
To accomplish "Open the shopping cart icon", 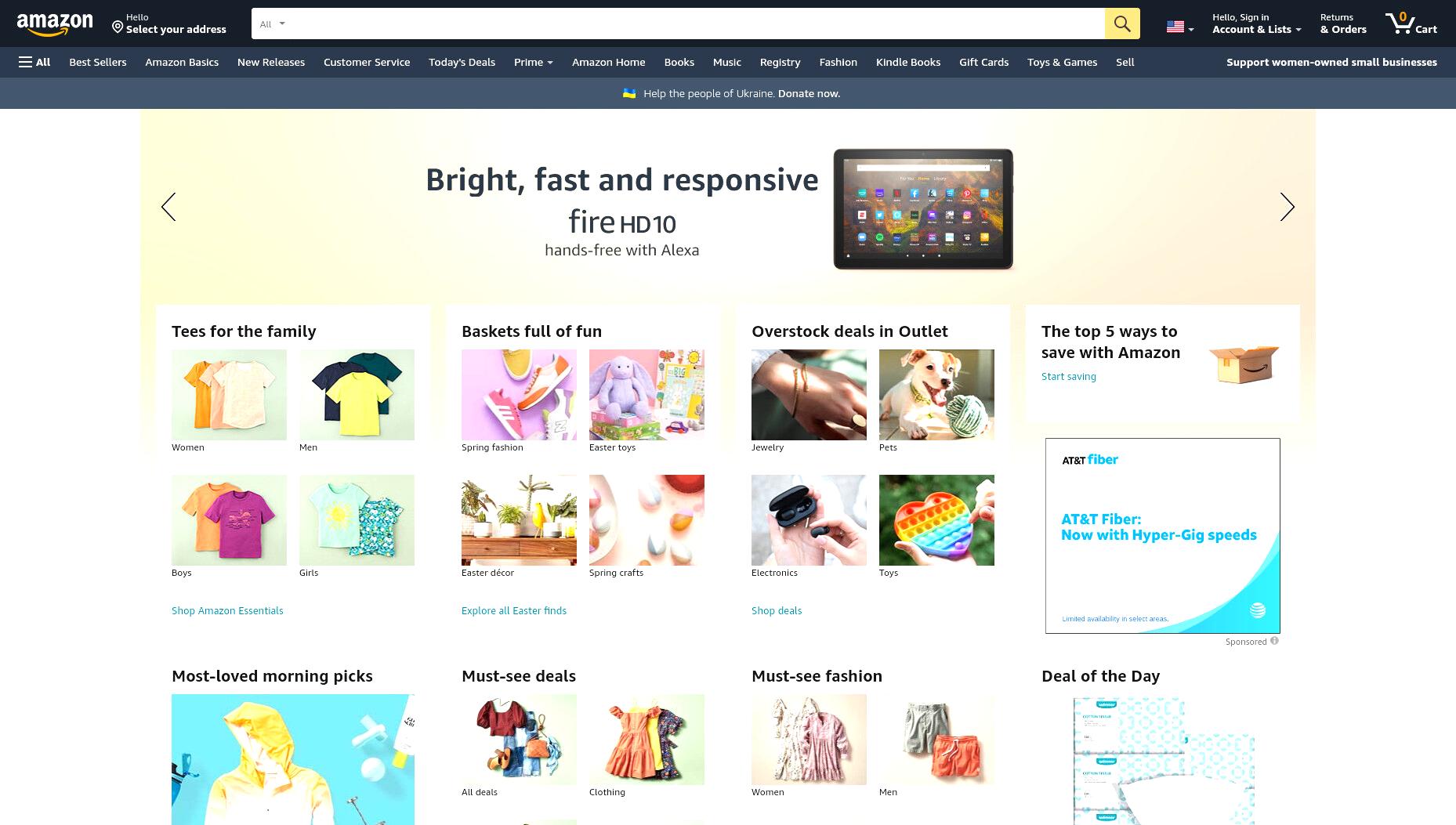I will click(1410, 23).
